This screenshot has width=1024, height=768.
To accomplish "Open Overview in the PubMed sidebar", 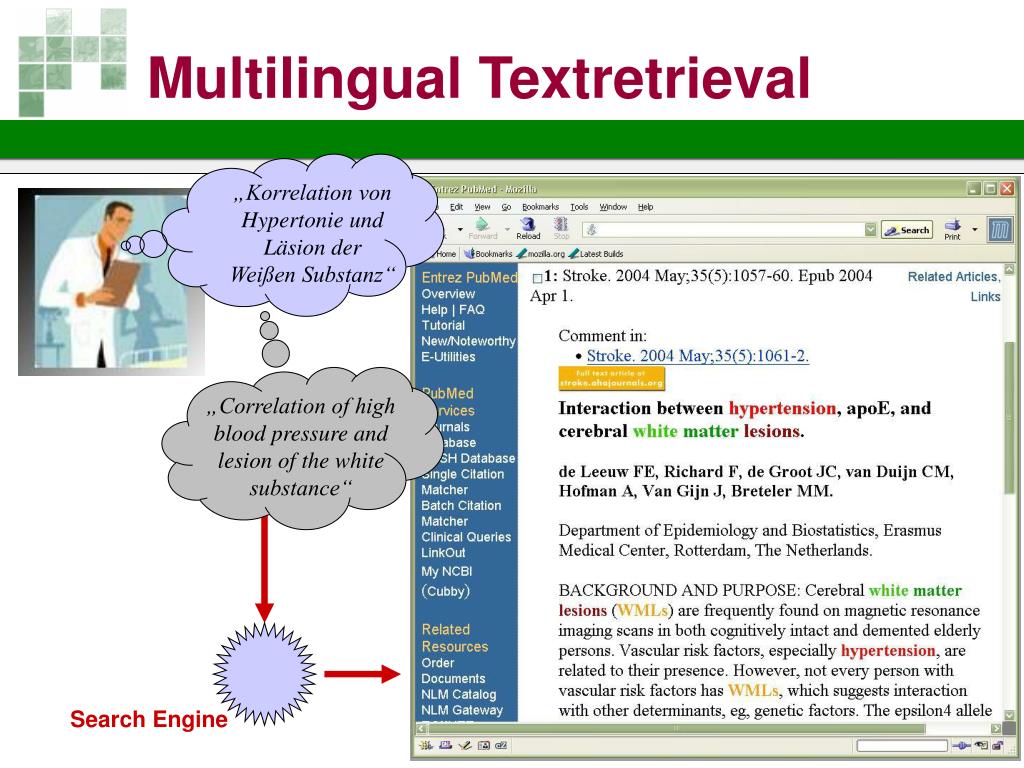I will (448, 294).
